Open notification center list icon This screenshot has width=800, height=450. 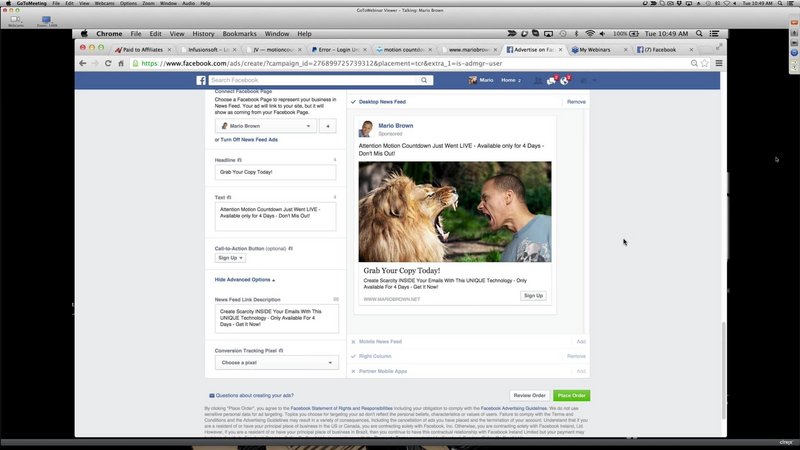point(715,34)
